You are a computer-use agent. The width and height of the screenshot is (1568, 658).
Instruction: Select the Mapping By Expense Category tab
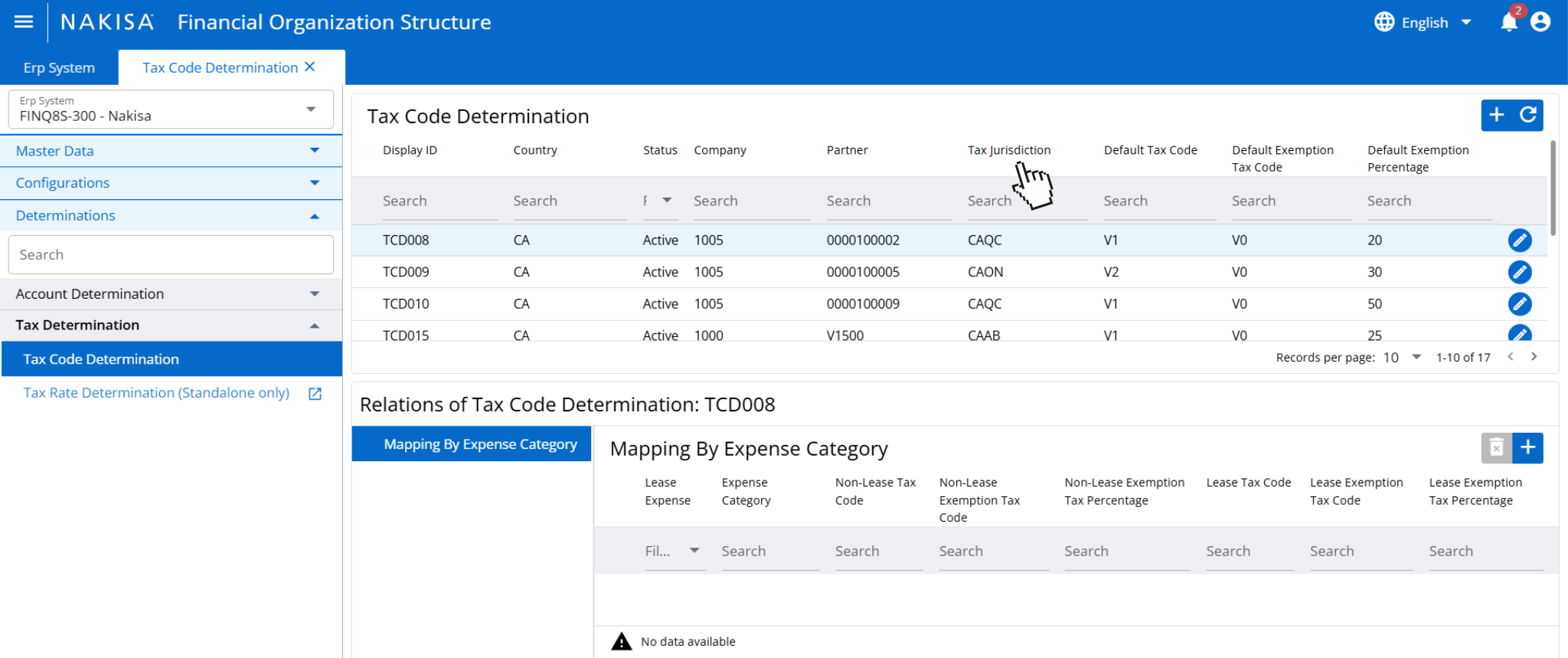point(472,444)
